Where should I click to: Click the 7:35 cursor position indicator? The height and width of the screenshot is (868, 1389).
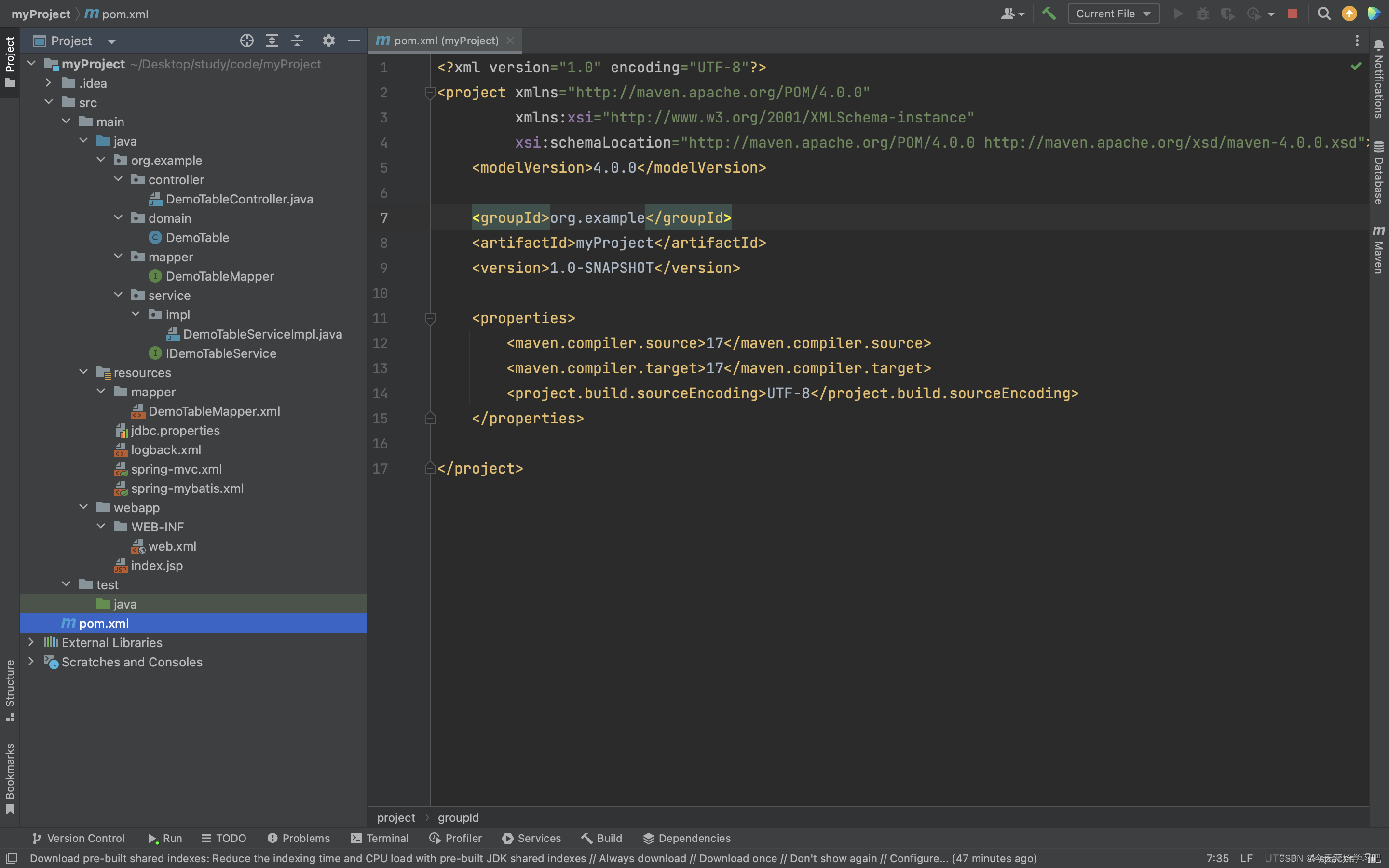point(1217,858)
